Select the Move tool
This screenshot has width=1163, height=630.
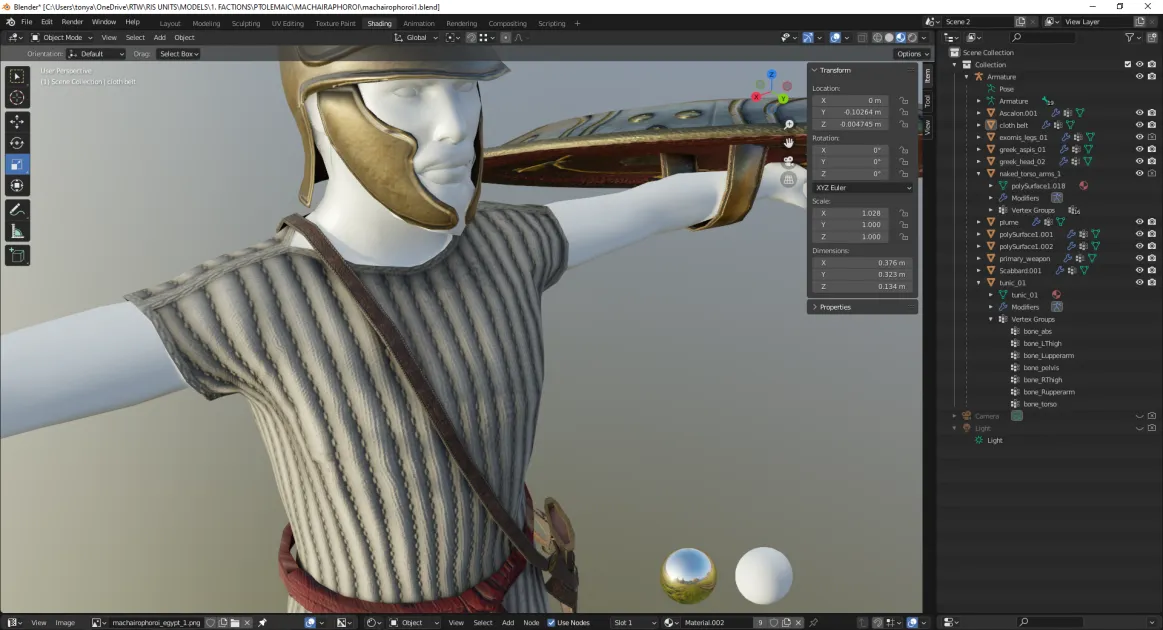17,122
